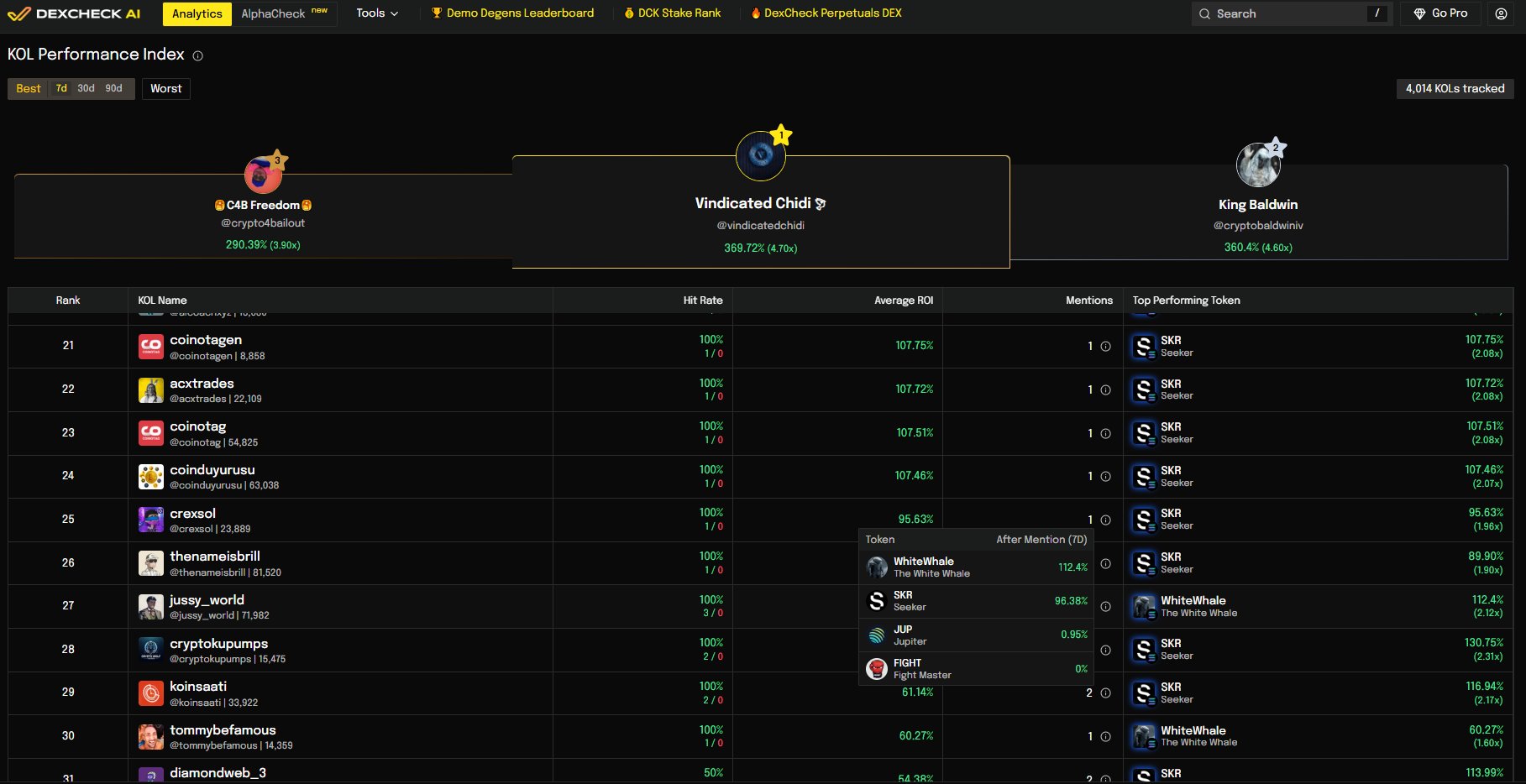
Task: Switch time range to 30d
Action: 86,89
